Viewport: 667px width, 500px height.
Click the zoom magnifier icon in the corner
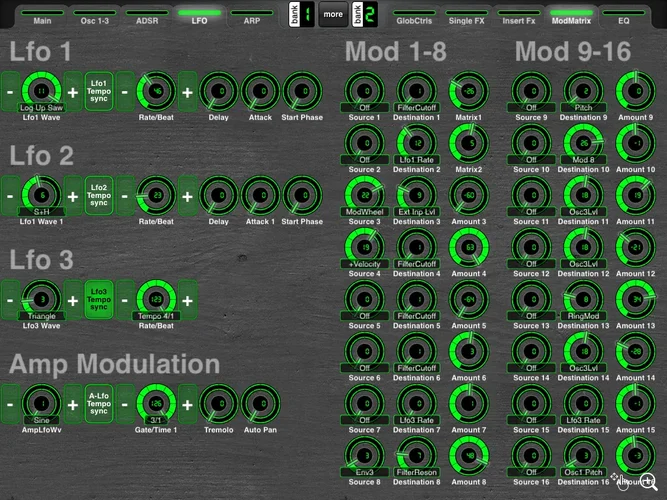[648, 481]
